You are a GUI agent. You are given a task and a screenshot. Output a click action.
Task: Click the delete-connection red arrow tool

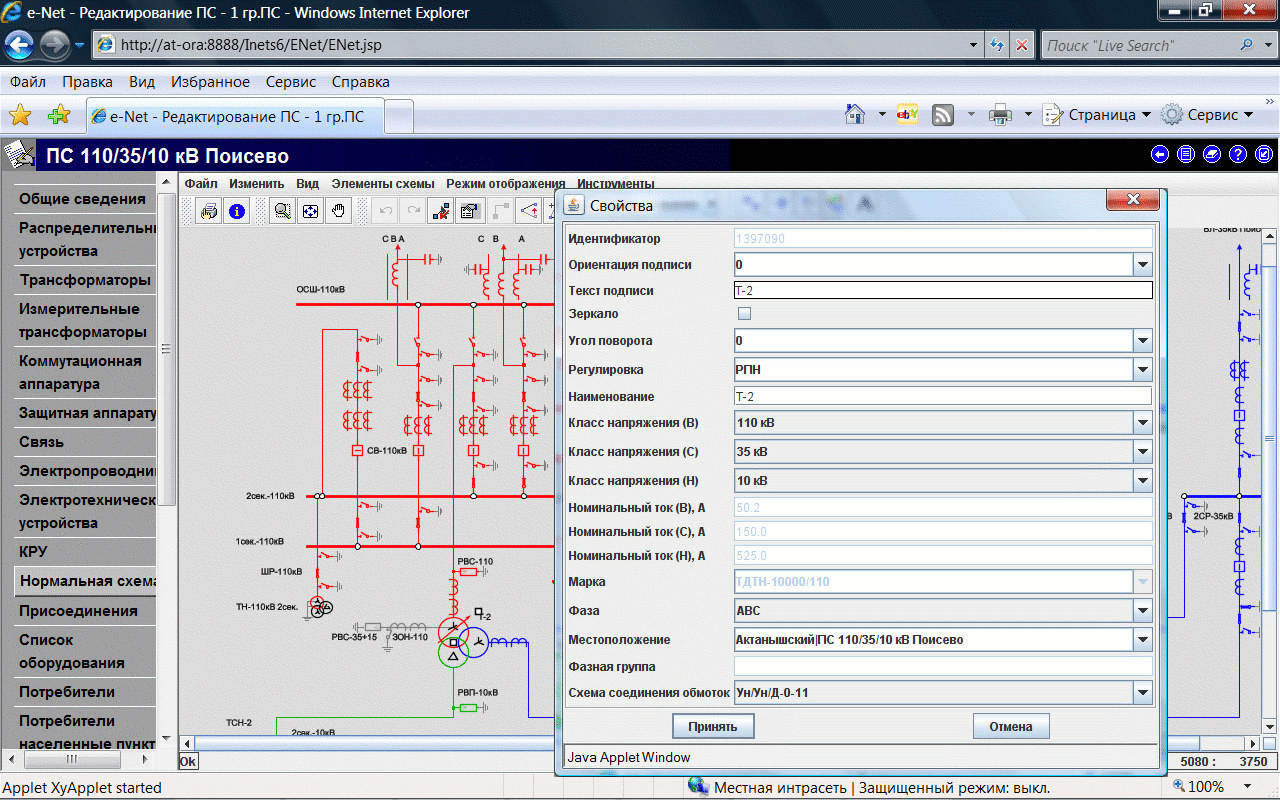(439, 211)
